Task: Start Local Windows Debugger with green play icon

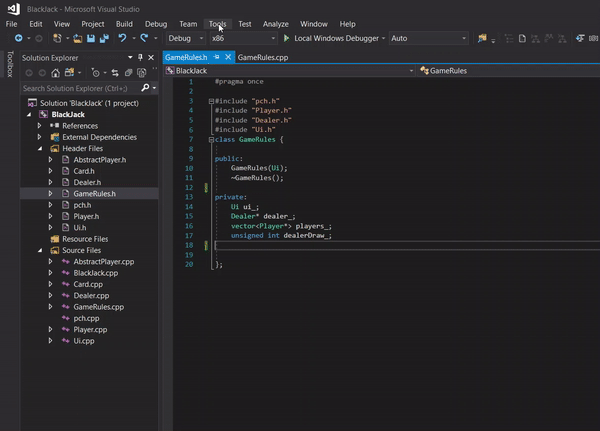Action: tap(286, 38)
